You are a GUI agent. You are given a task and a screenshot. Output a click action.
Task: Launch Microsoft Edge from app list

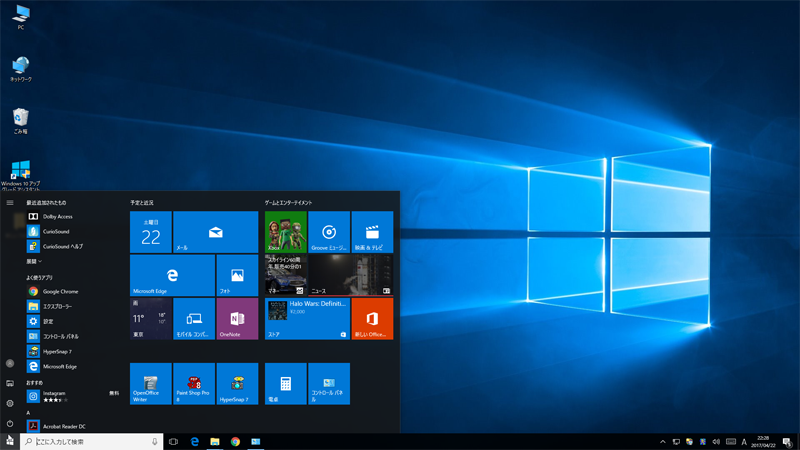click(x=73, y=366)
